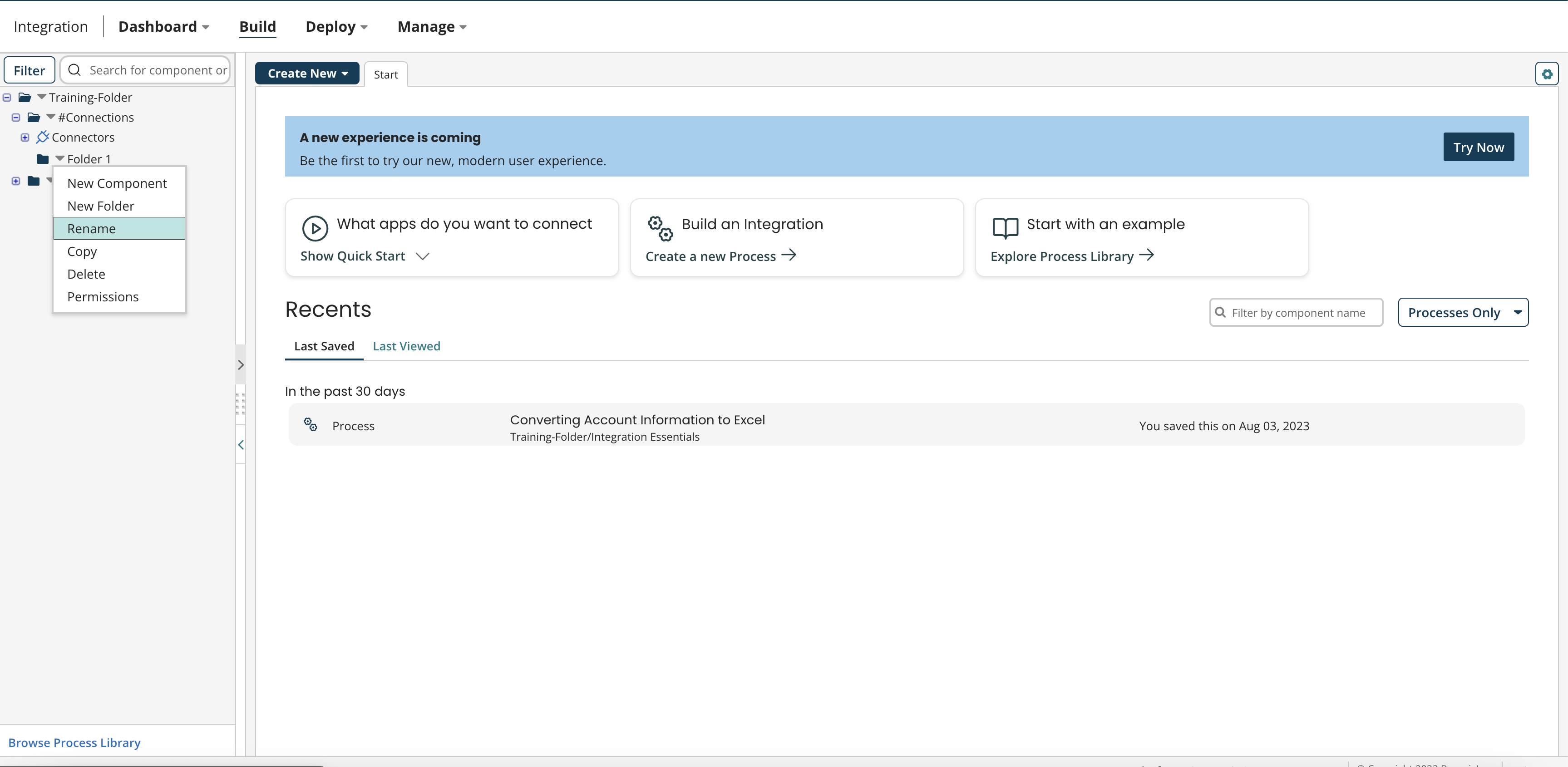Switch to the Last Viewed tab
This screenshot has height=767, width=1568.
coord(406,346)
